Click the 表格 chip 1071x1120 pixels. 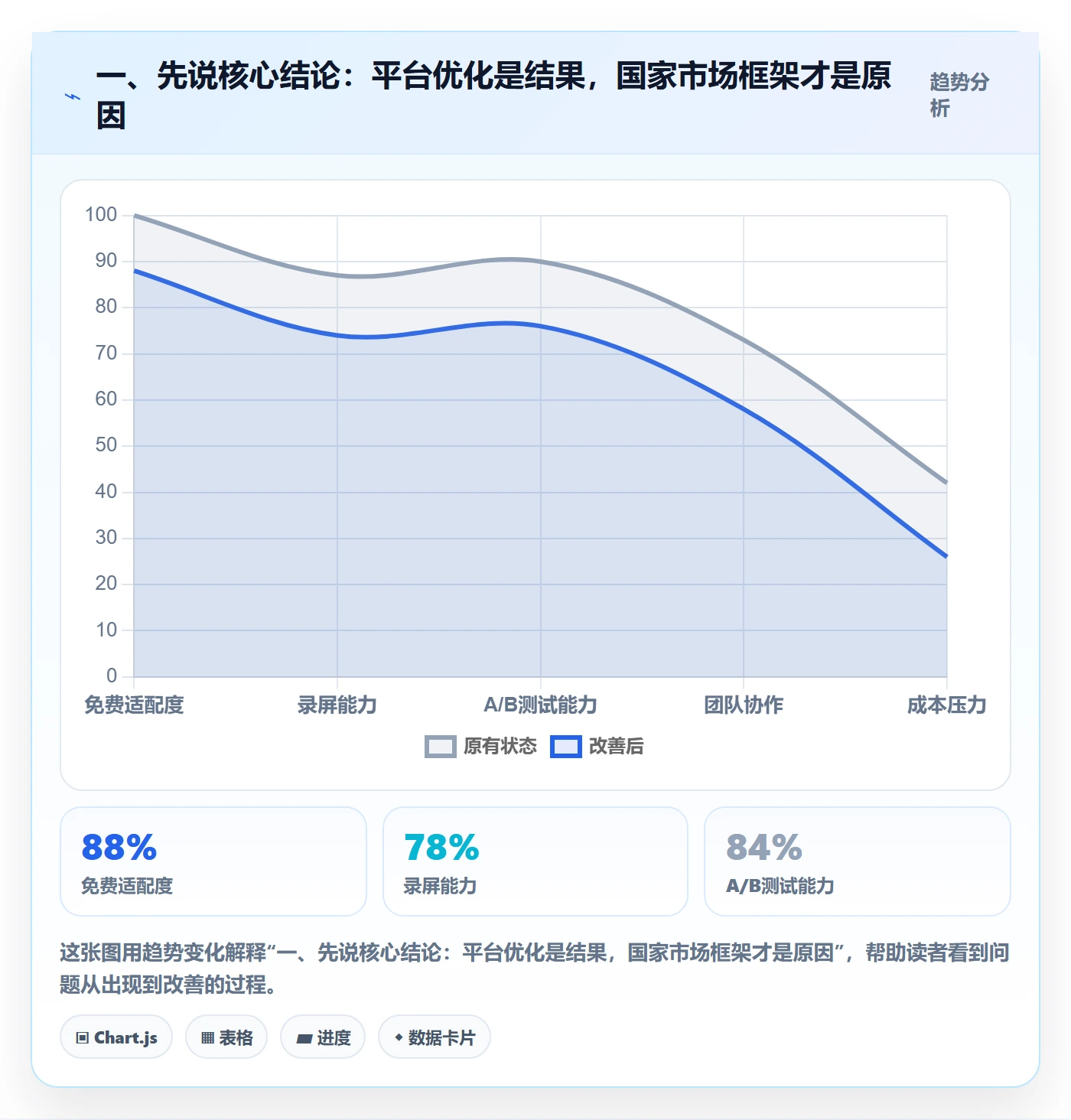pos(226,1037)
